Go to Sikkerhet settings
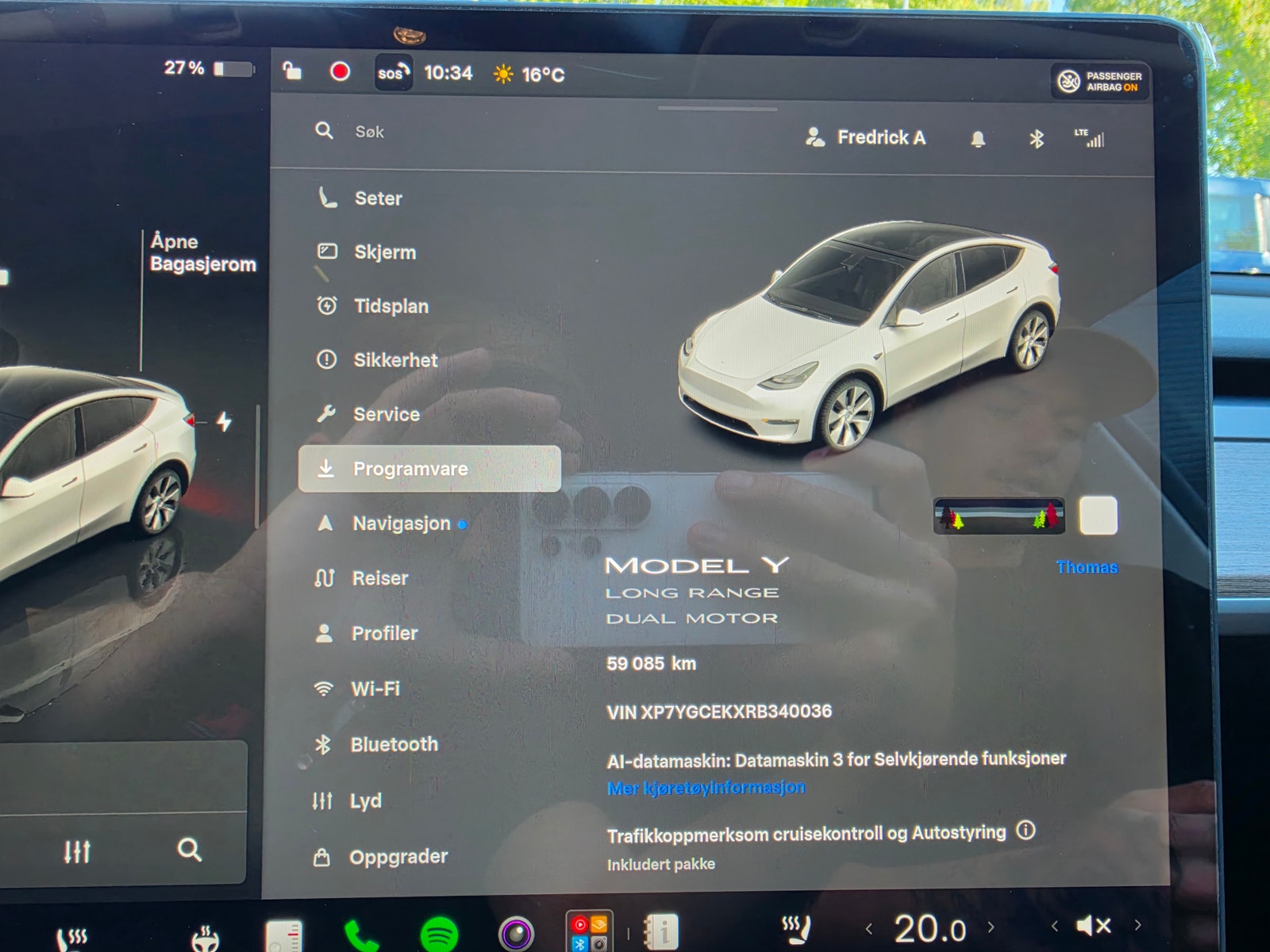 coord(376,360)
